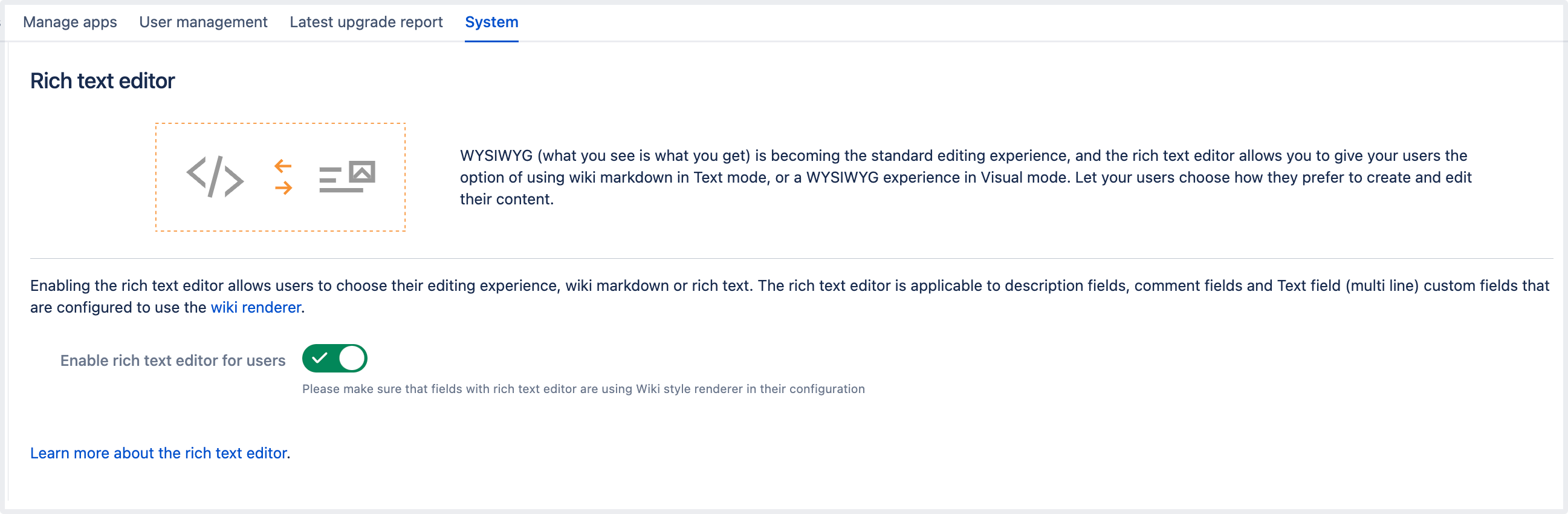Viewport: 1568px width, 514px height.
Task: Click the code brackets markup icon
Action: [215, 177]
